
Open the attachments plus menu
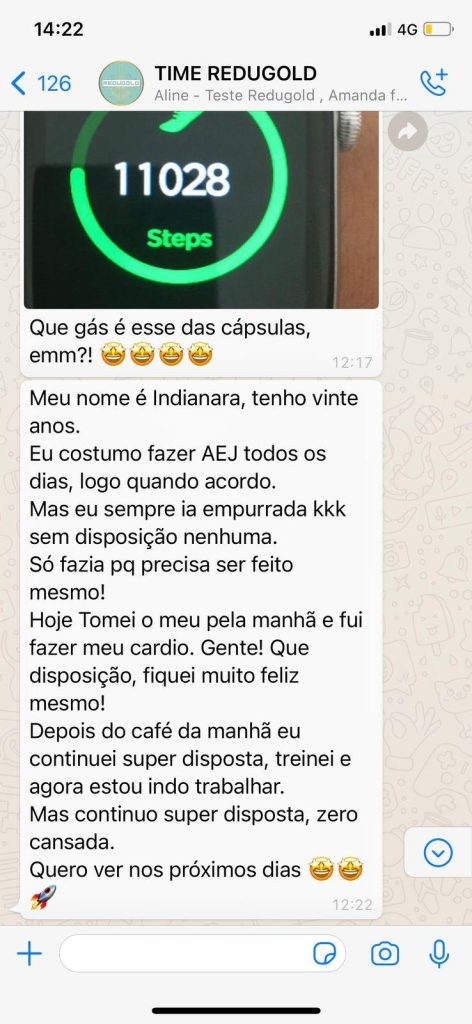coord(29,954)
